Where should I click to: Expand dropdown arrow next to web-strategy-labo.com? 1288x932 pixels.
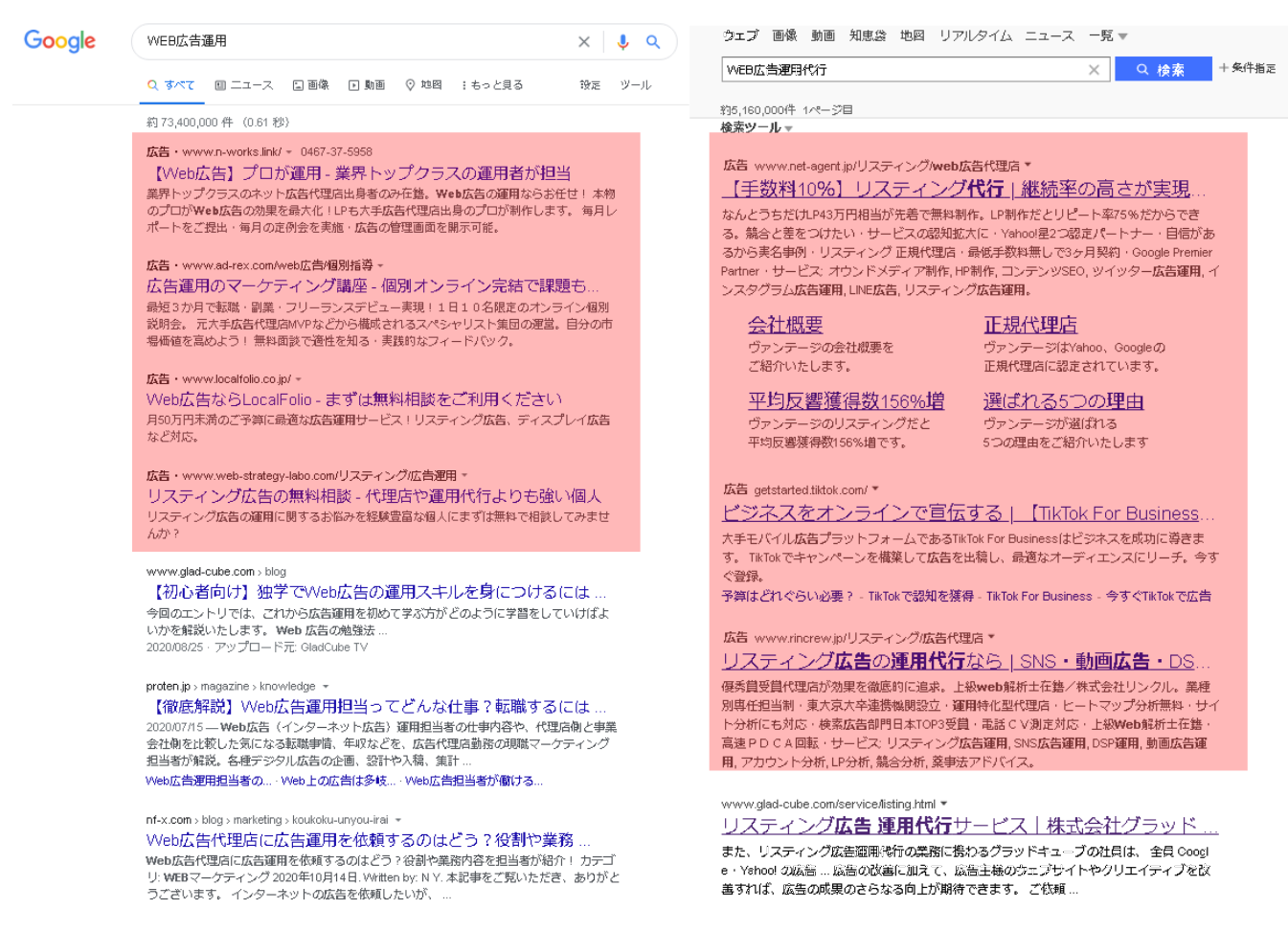click(x=464, y=475)
